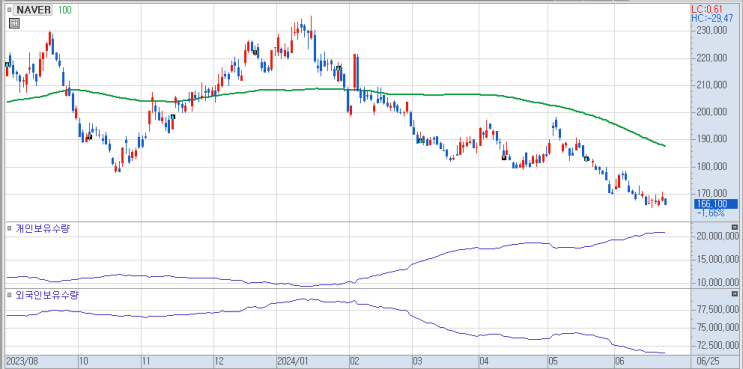Image resolution: width=743 pixels, height=369 pixels.
Task: Click the 77,500,000 axis label
Action: tap(717, 310)
